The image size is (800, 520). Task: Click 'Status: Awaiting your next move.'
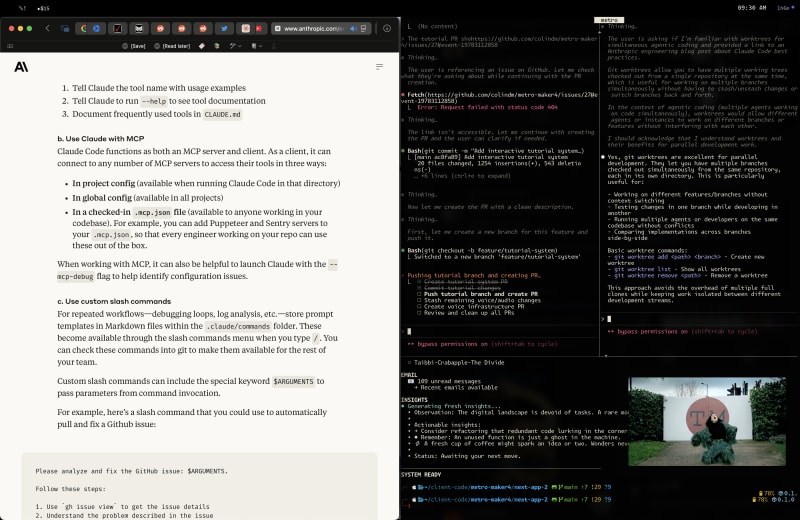click(x=467, y=456)
